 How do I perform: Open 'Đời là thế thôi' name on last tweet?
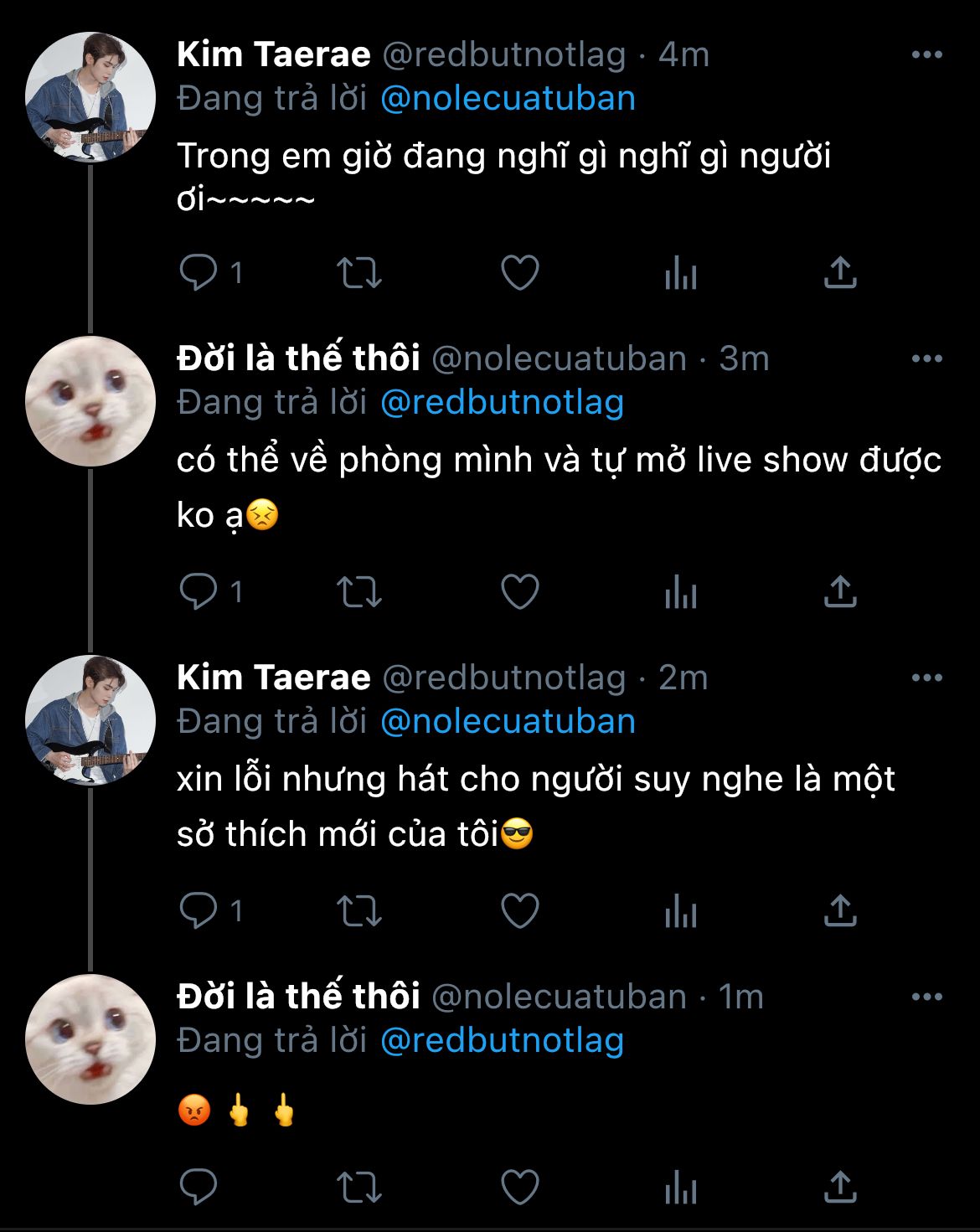[x=298, y=997]
